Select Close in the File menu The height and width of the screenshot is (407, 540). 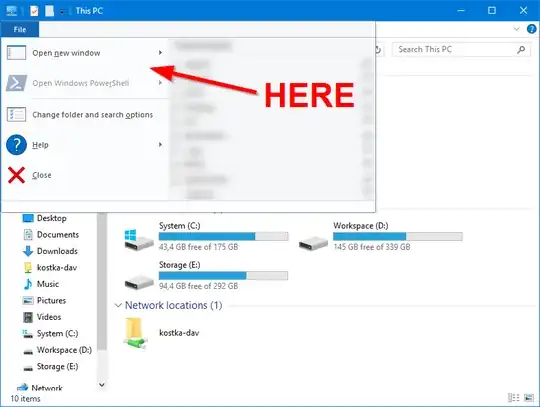[85, 175]
